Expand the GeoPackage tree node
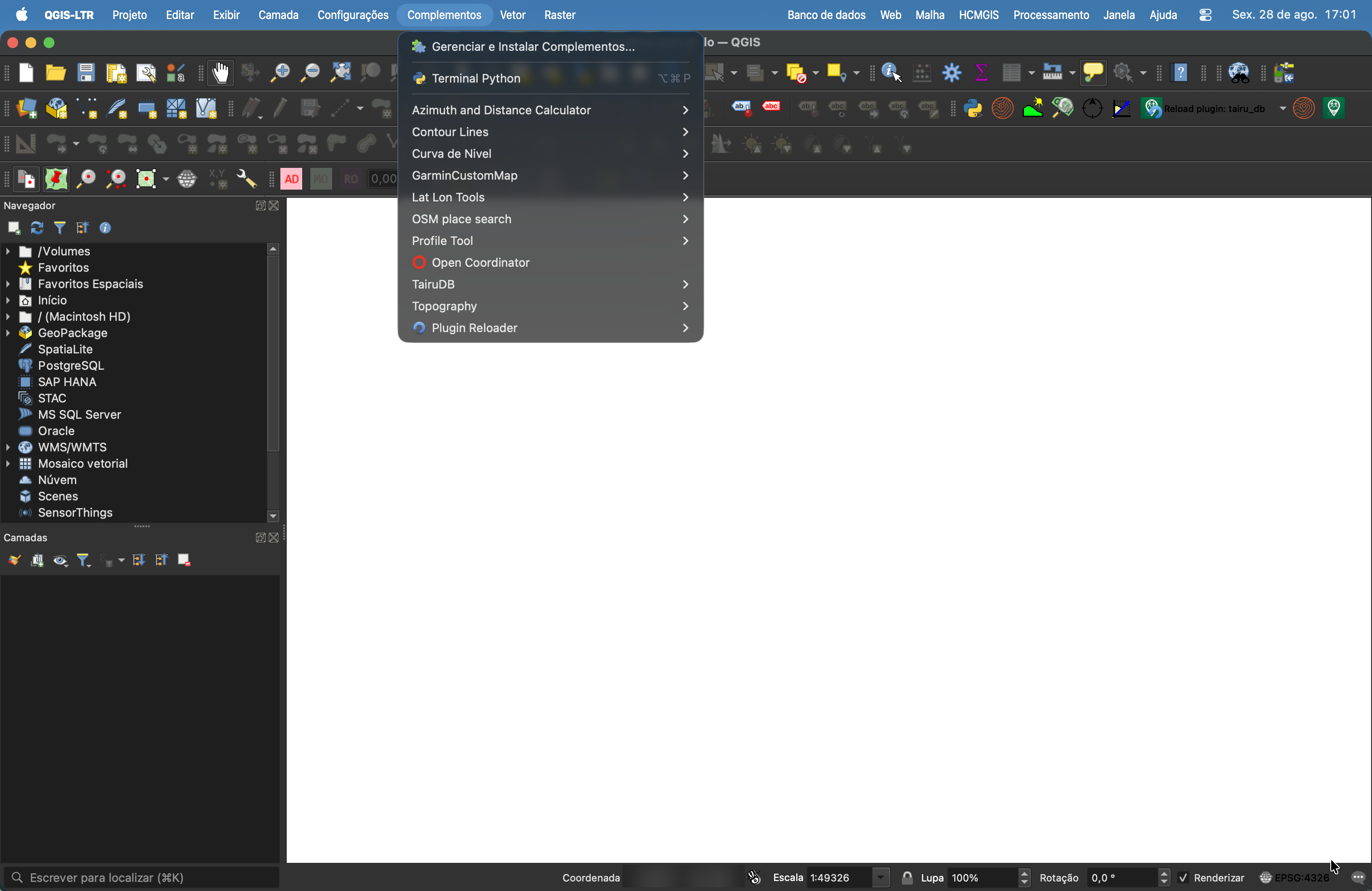This screenshot has width=1372, height=891. (8, 333)
